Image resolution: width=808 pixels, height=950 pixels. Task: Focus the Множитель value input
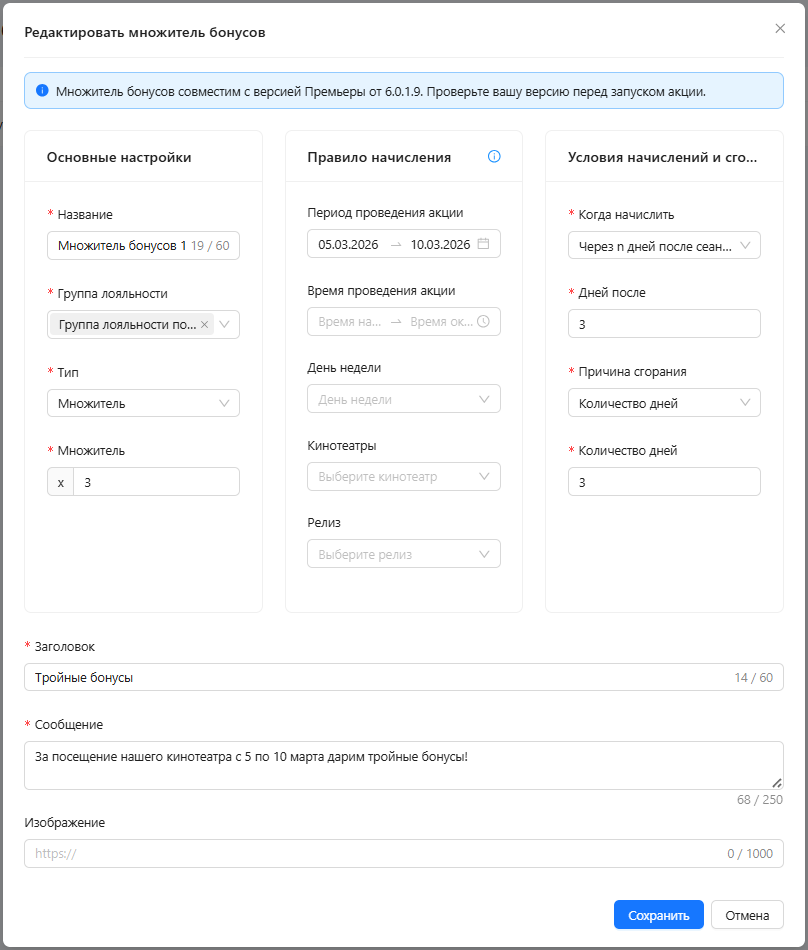click(x=156, y=482)
